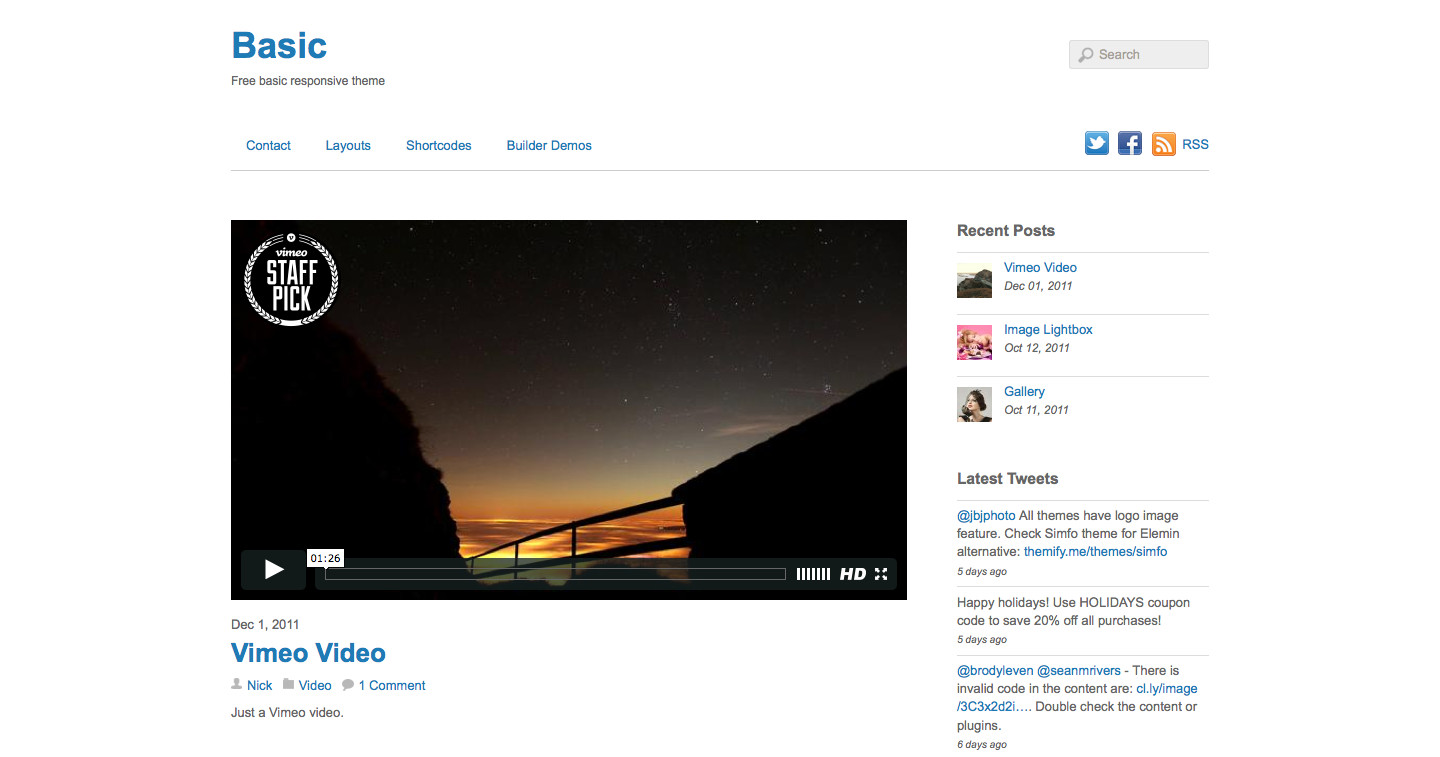Click the Vimeo Video post title heading
The width and height of the screenshot is (1440, 757).
point(308,653)
